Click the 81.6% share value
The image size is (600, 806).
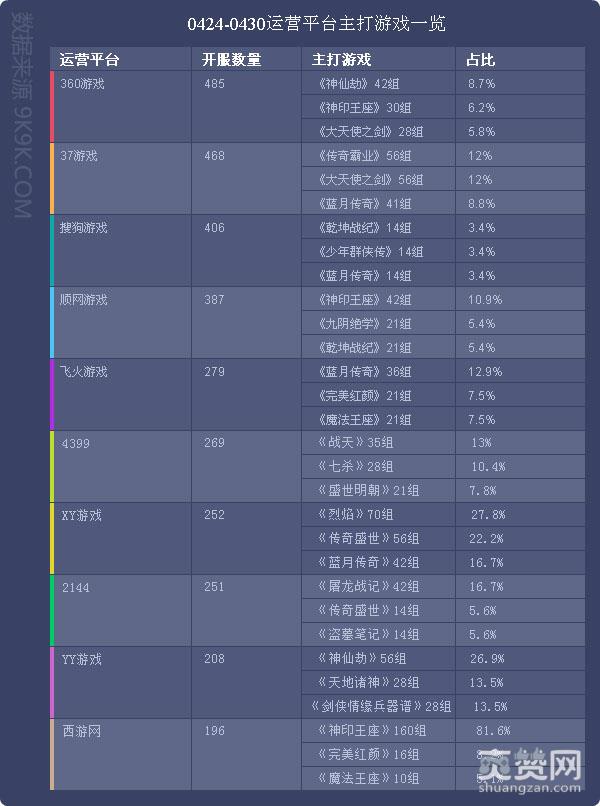491,731
